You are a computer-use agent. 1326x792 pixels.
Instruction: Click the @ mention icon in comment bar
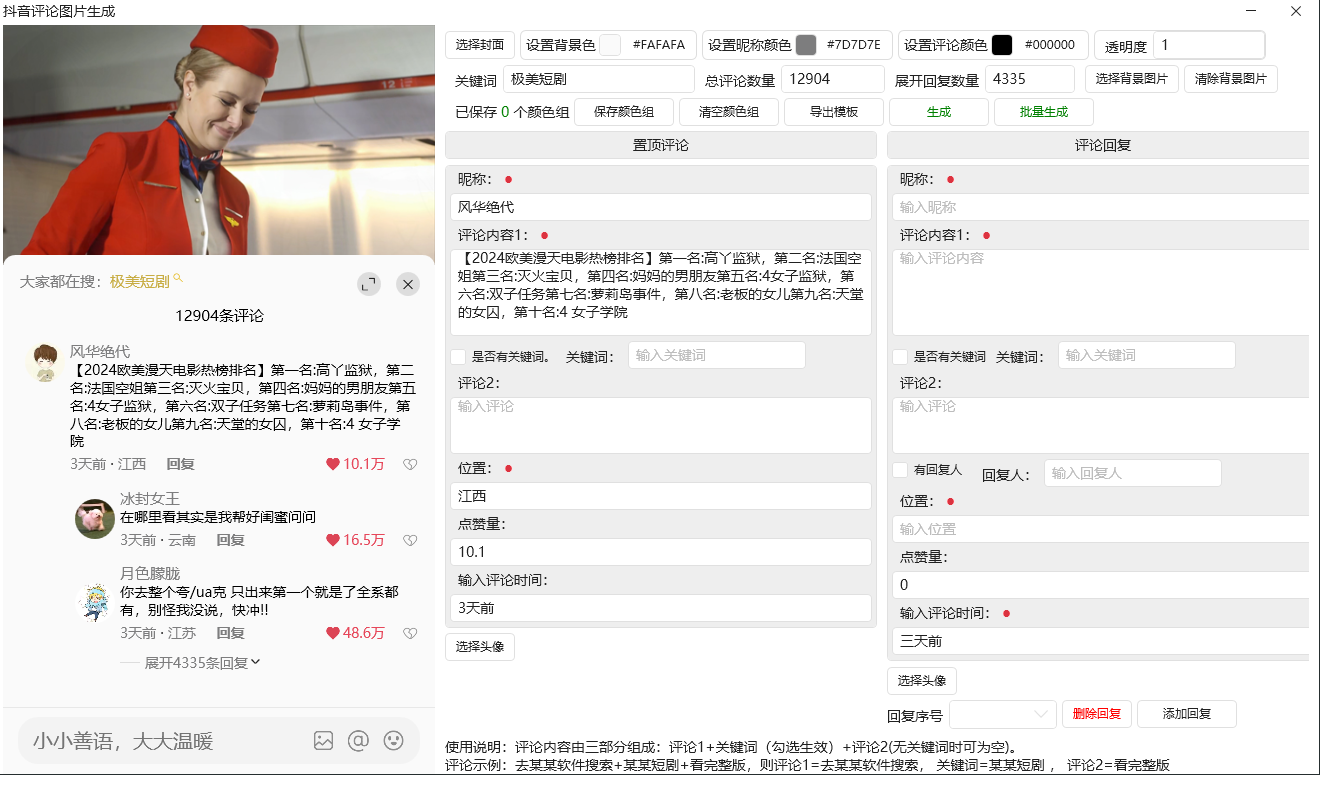pyautogui.click(x=358, y=741)
